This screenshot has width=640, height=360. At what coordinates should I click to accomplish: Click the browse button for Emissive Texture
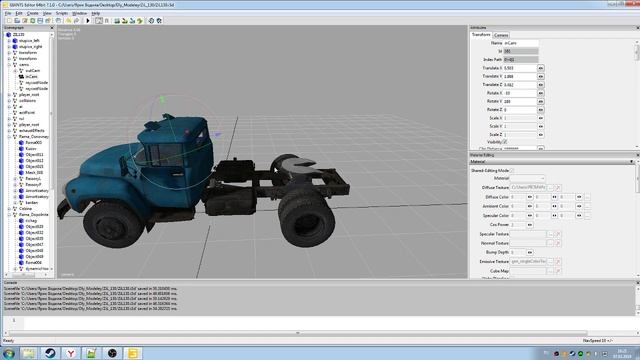(551, 262)
